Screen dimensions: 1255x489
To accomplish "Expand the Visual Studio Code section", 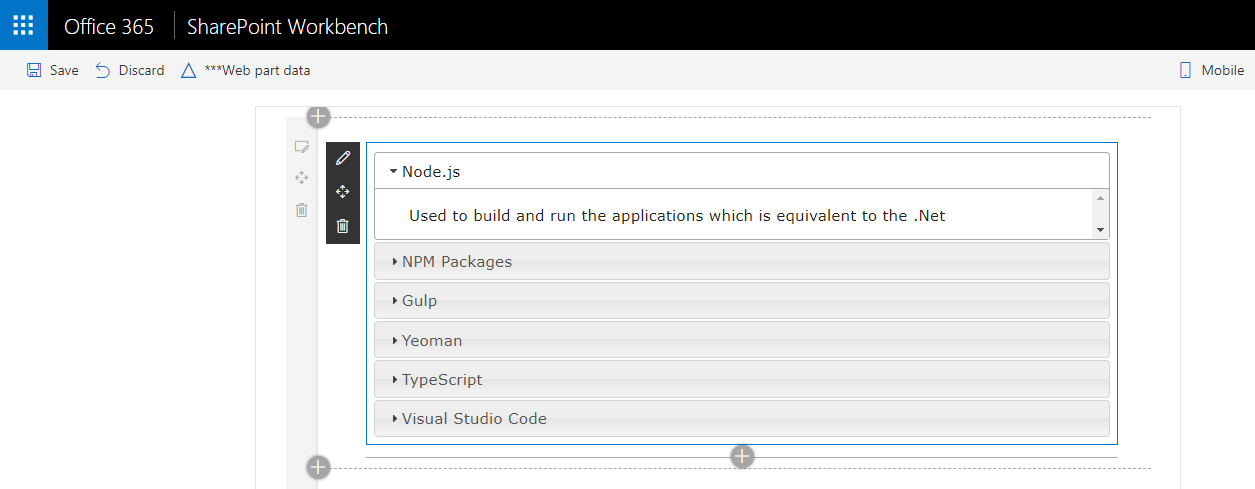I will (474, 419).
